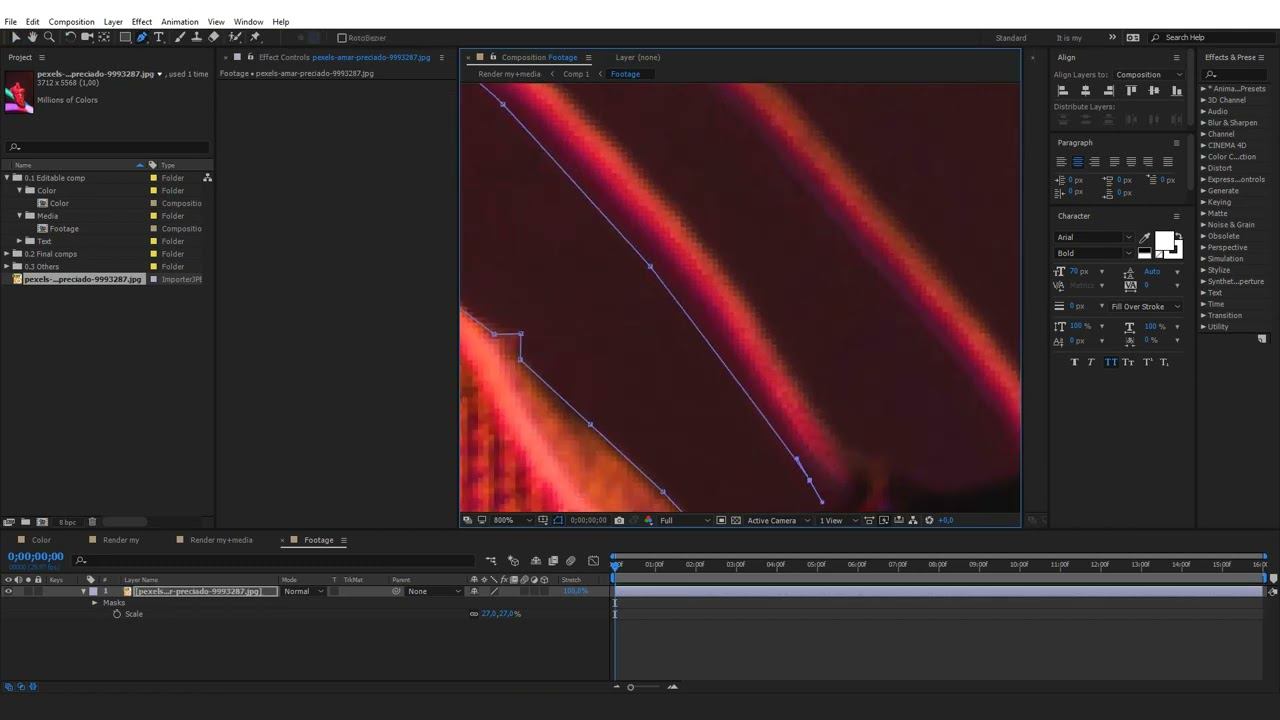Click the Standard workspace button
This screenshot has width=1280, height=720.
point(1010,38)
